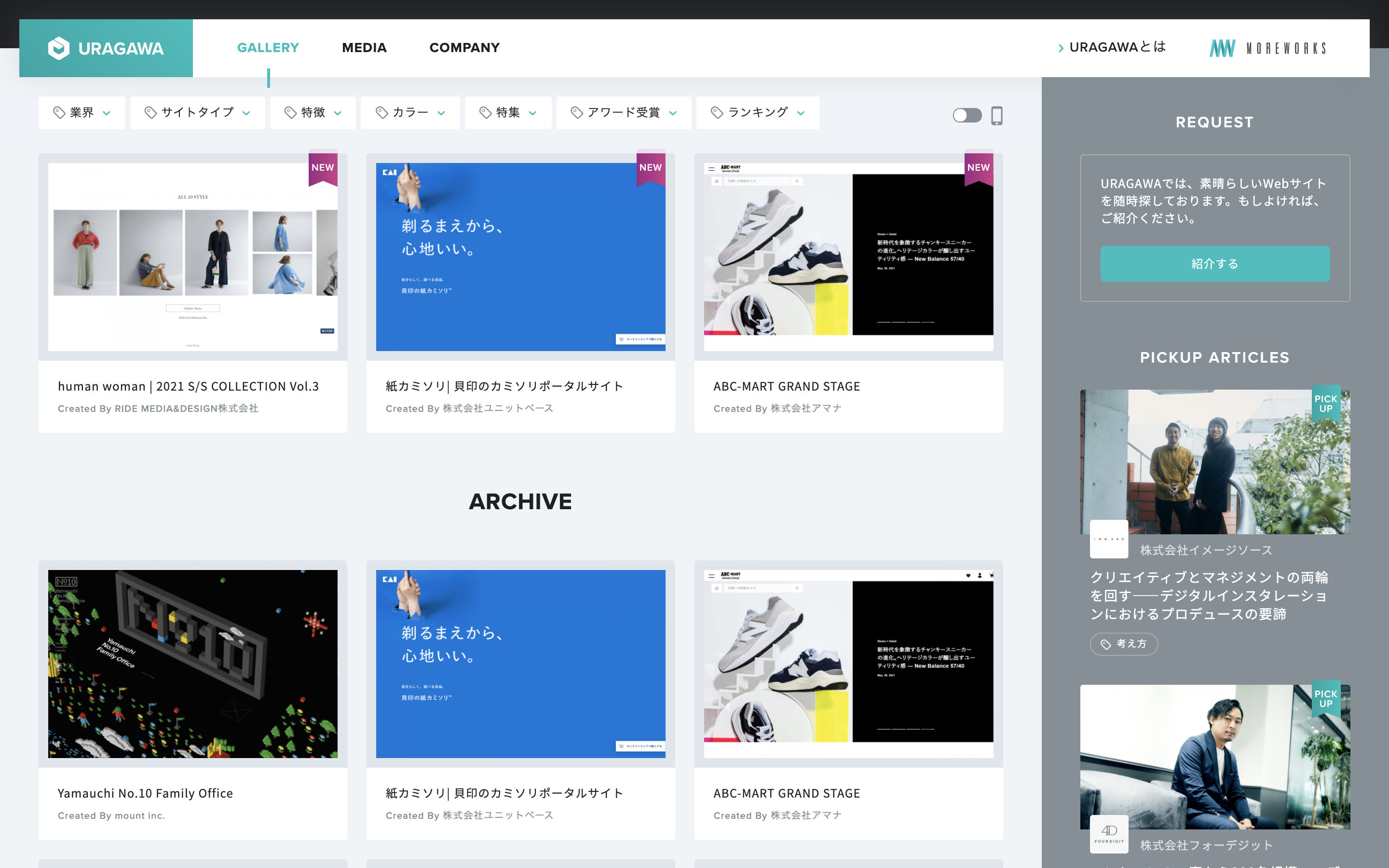Click the tag icon beside サイトタイプ
The image size is (1389, 868).
point(150,112)
